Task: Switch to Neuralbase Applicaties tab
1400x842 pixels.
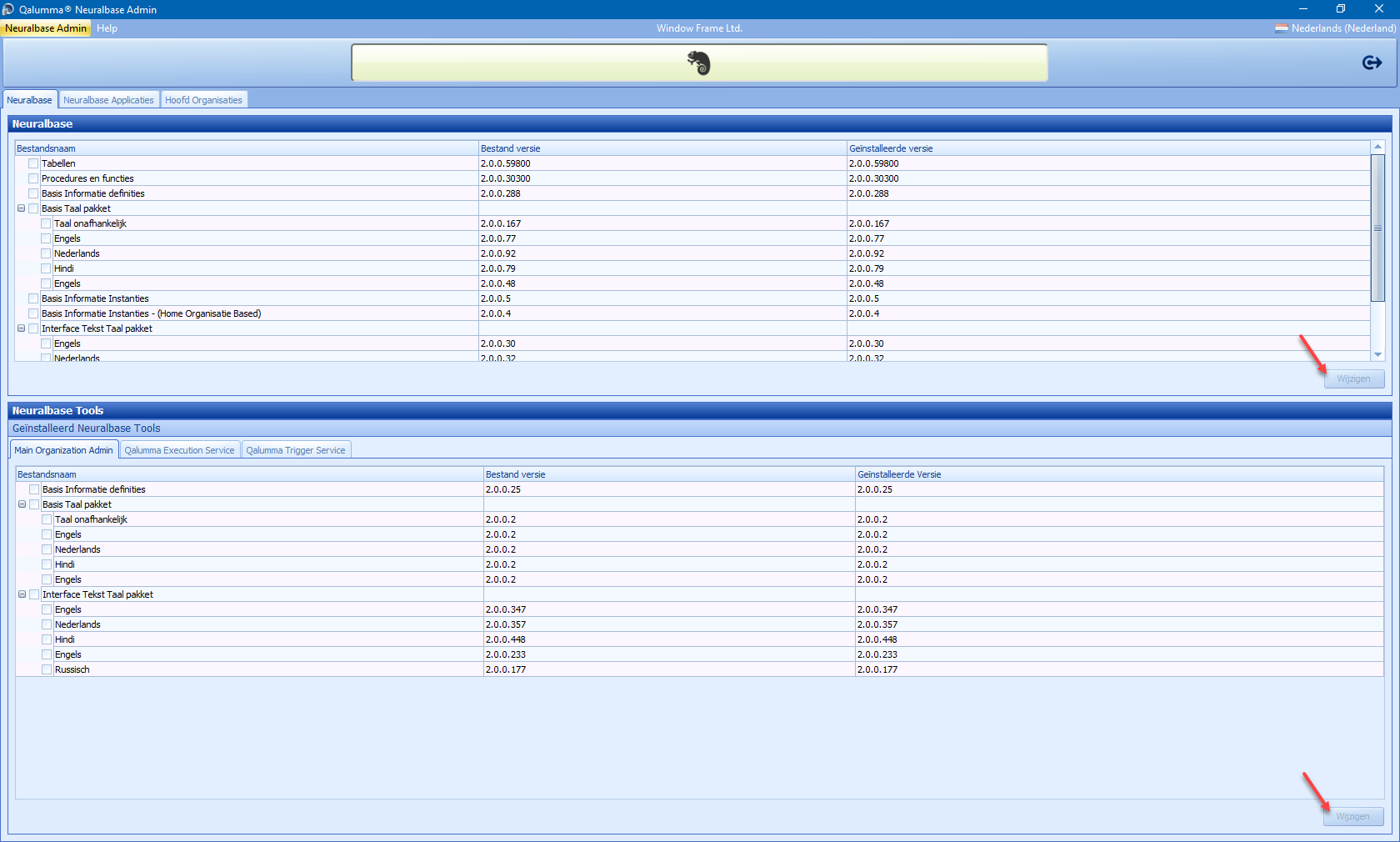Action: pos(108,100)
